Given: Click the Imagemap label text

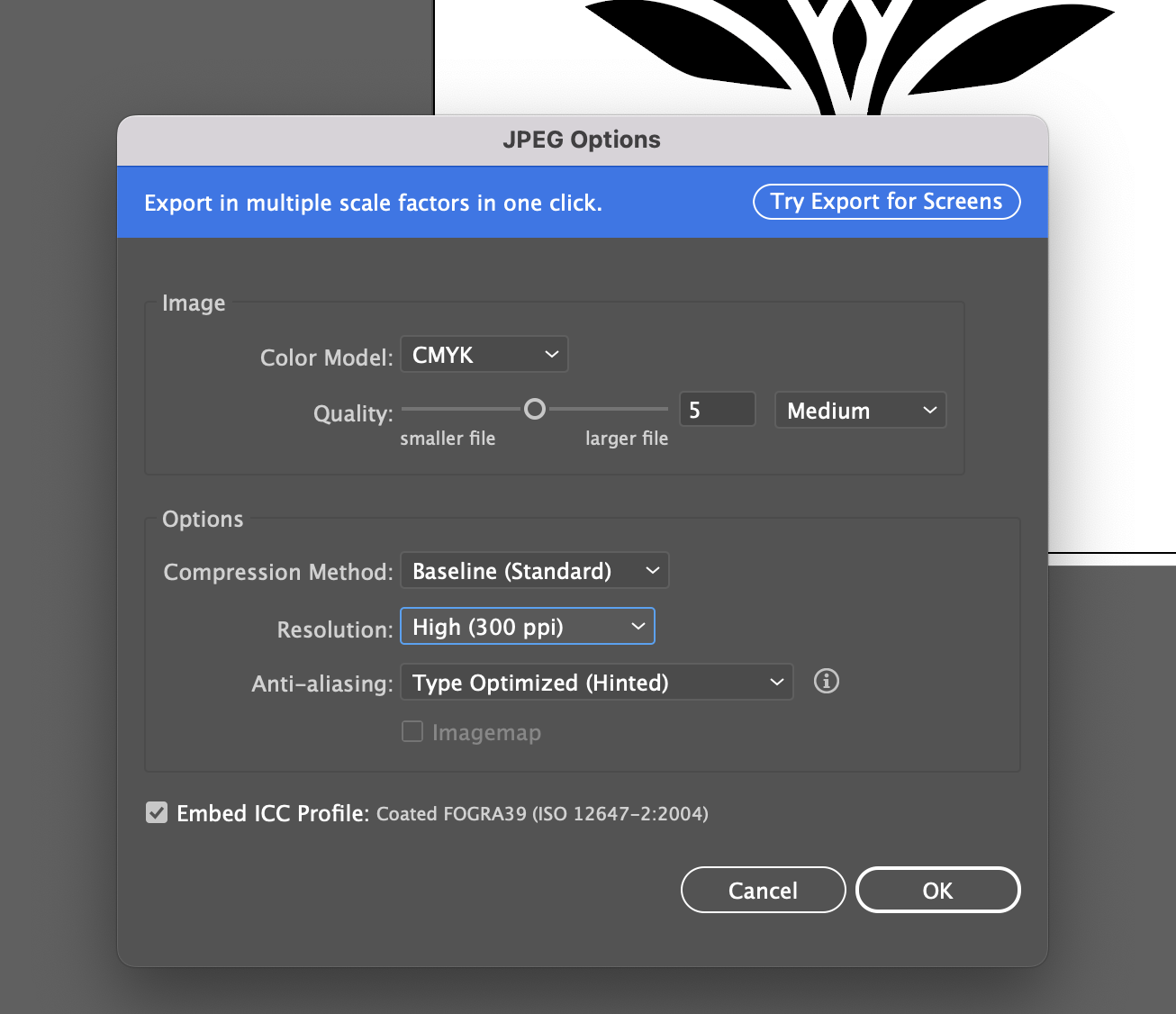Looking at the screenshot, I should coord(486,733).
